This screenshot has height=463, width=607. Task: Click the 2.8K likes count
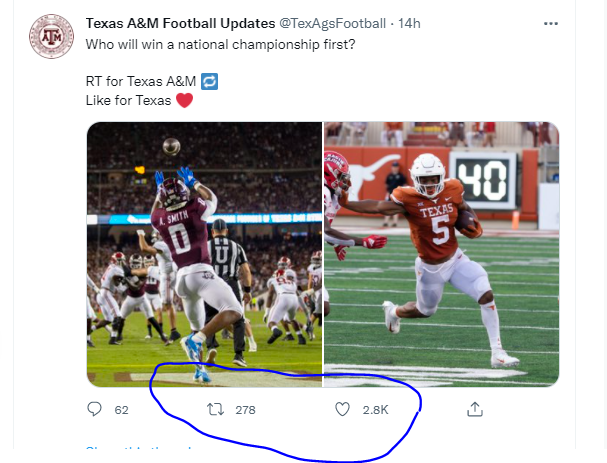pos(375,410)
